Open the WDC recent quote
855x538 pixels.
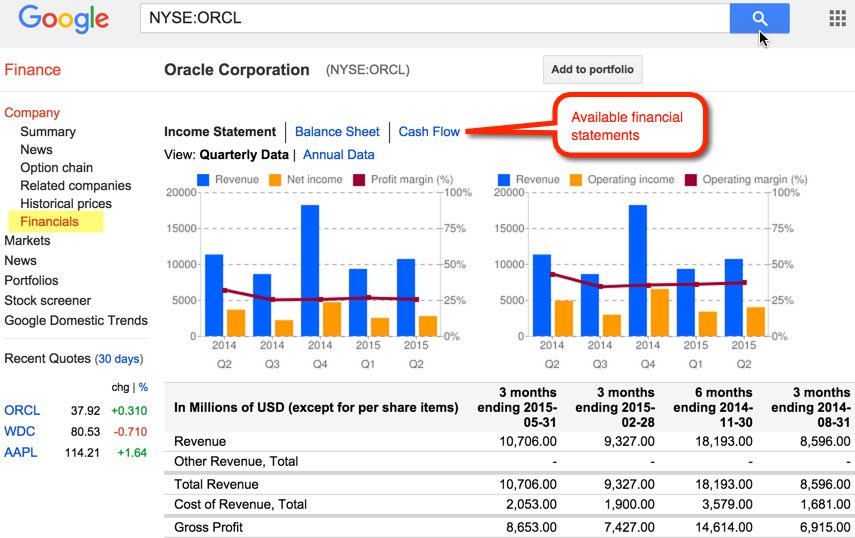(20, 432)
